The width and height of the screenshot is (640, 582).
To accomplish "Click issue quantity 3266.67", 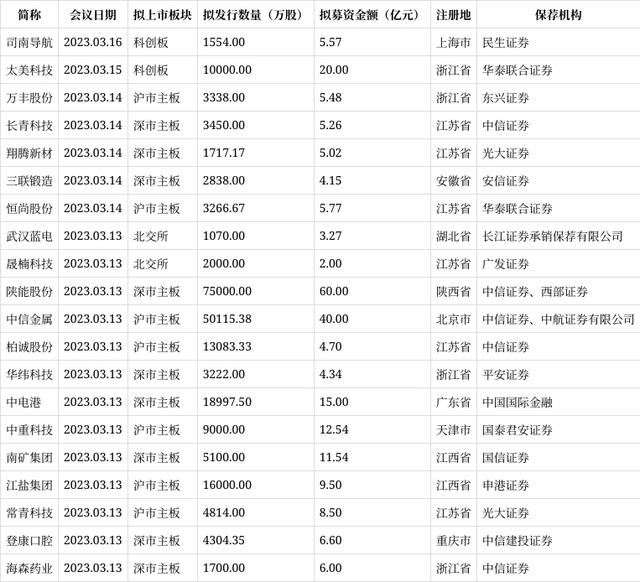I will pyautogui.click(x=224, y=209).
